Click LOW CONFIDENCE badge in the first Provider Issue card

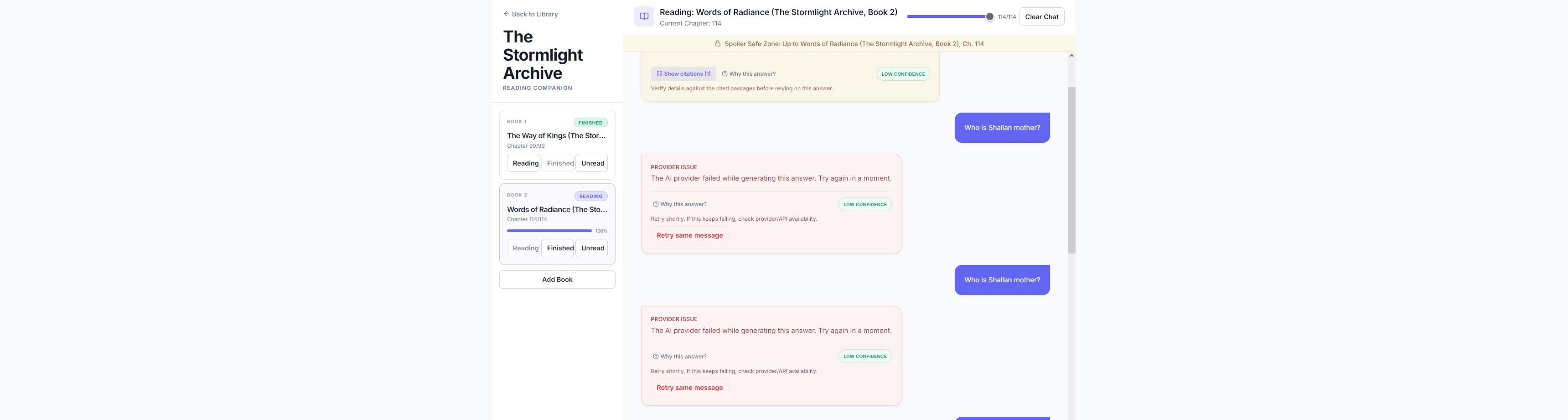(x=865, y=204)
